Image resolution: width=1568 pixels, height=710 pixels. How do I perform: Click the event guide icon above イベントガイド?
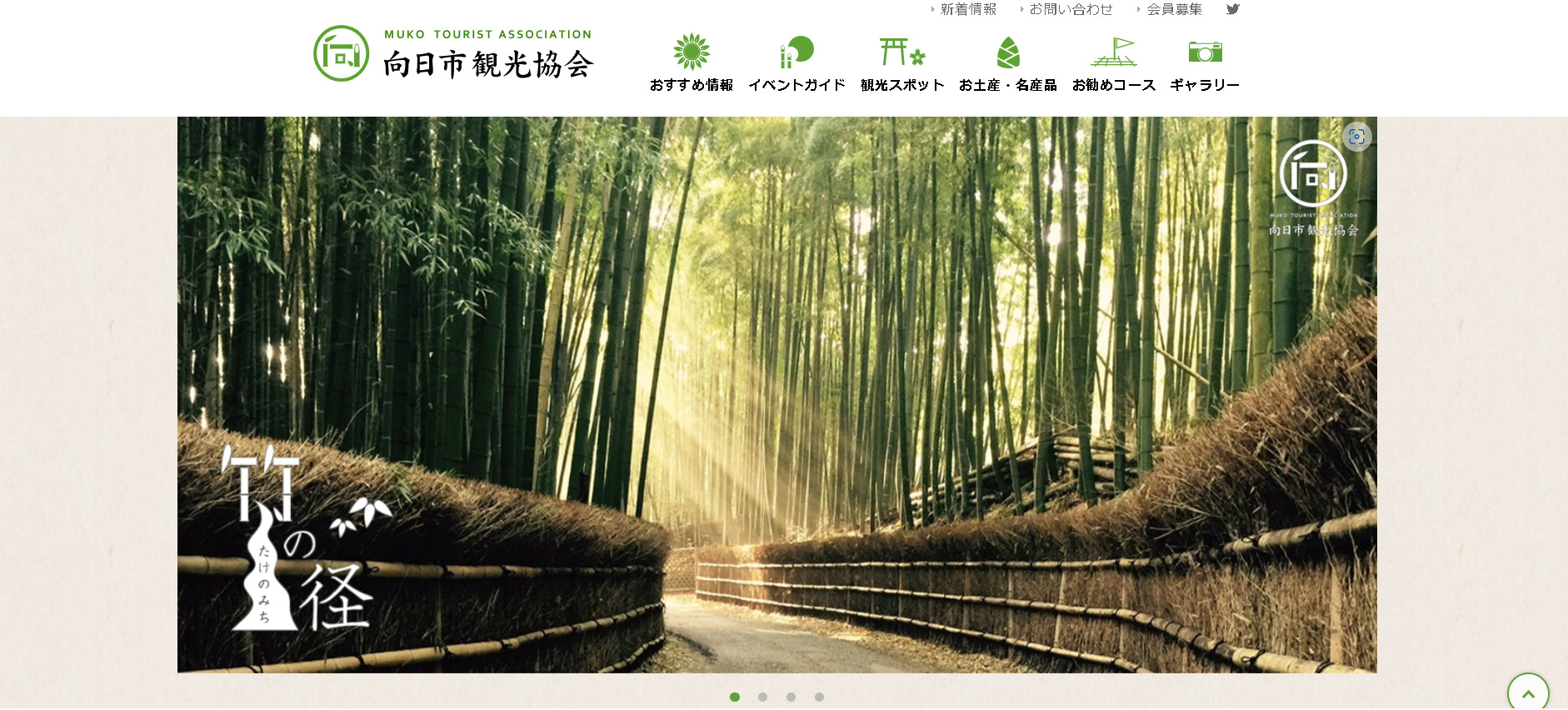(x=796, y=52)
